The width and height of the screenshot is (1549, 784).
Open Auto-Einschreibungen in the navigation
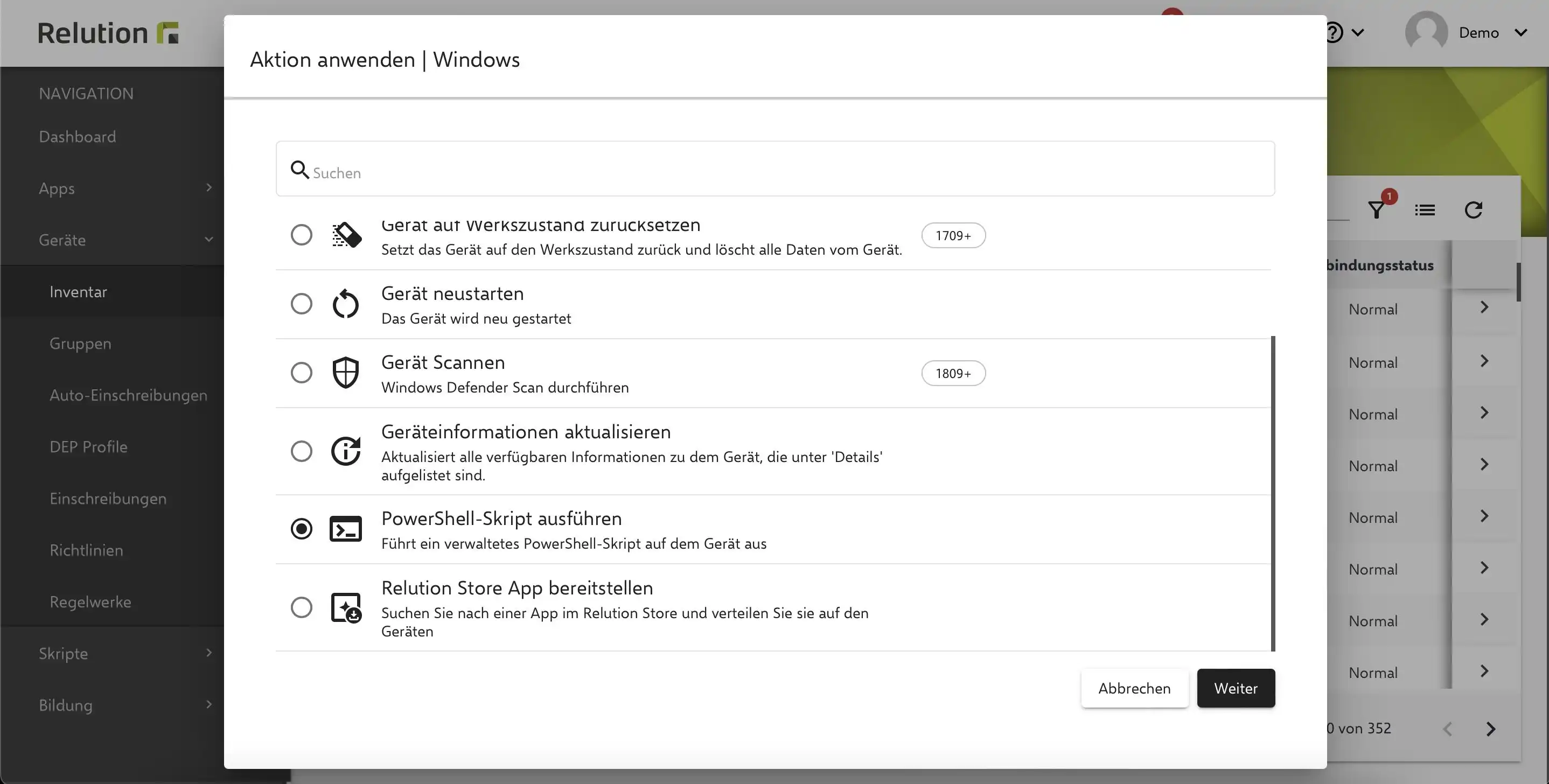(x=128, y=395)
